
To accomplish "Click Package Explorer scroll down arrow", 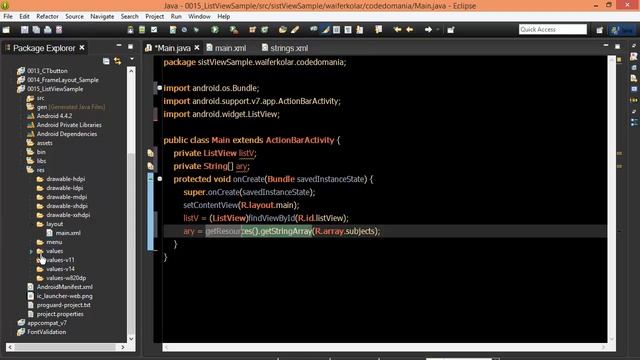I will [131, 339].
